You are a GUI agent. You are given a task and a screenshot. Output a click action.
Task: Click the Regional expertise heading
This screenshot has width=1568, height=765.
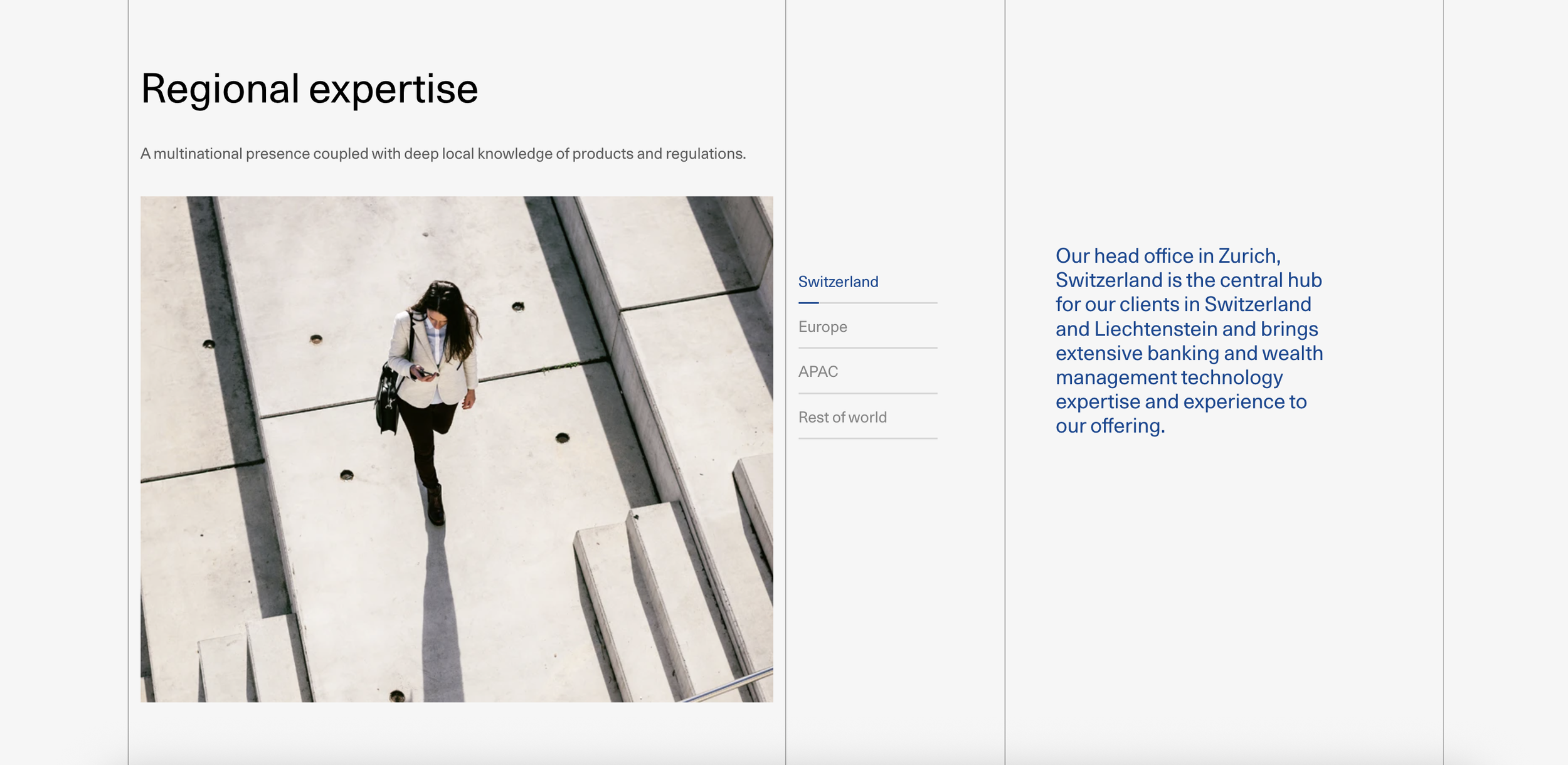click(x=309, y=88)
